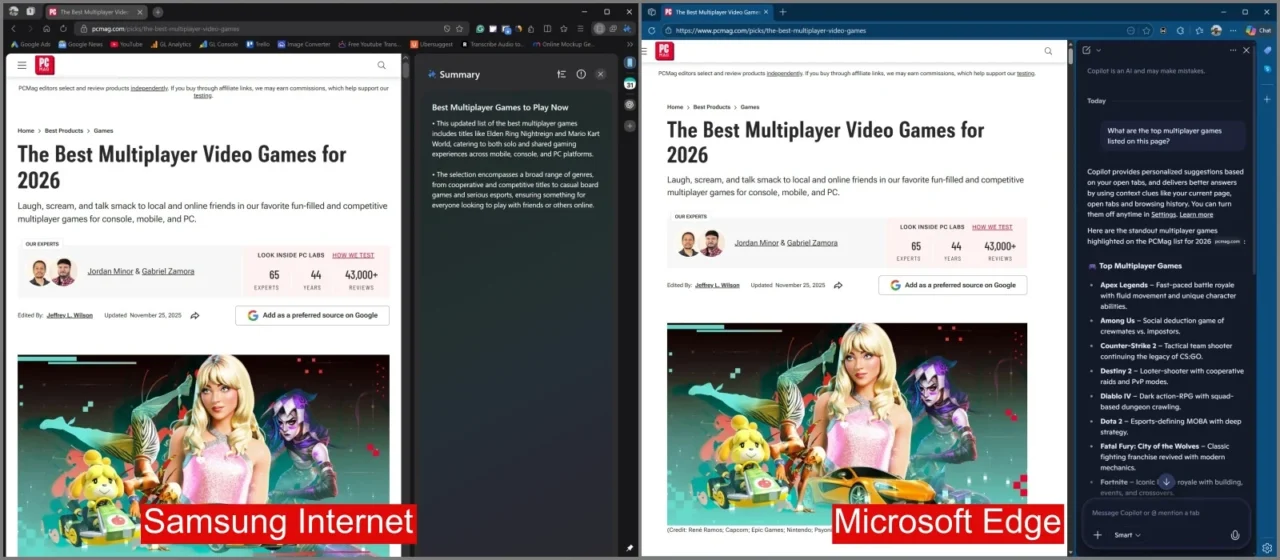
Task: Reload the page in Samsung Internet
Action: 63,29
